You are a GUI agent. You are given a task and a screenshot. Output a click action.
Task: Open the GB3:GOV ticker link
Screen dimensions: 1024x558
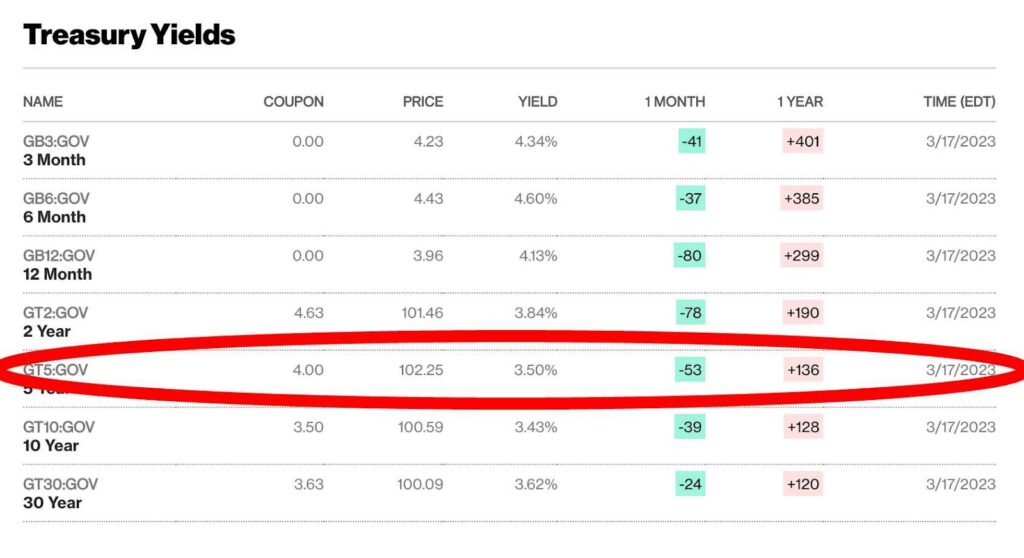point(56,142)
